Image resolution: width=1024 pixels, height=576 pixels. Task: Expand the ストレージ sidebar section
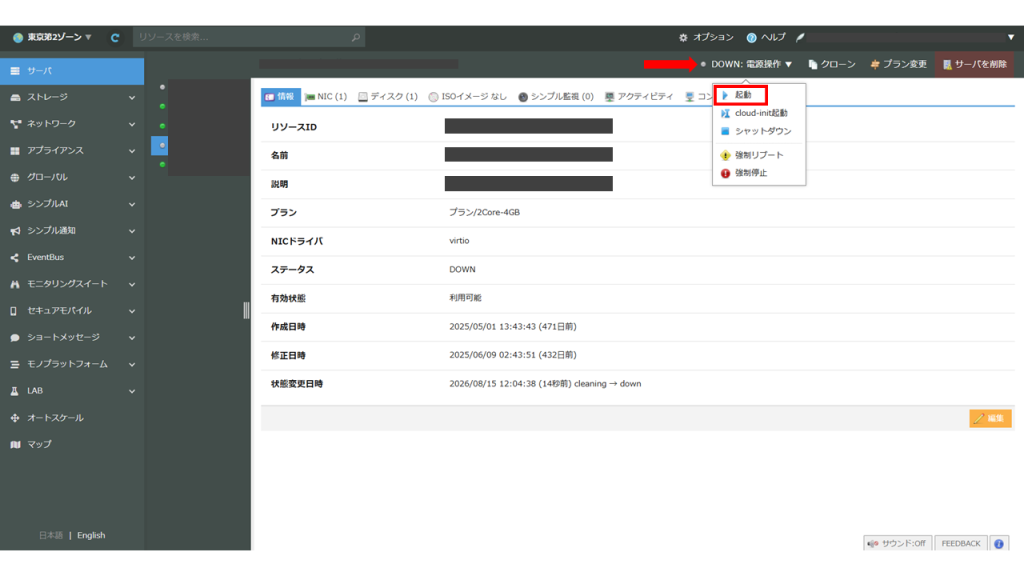(x=72, y=97)
